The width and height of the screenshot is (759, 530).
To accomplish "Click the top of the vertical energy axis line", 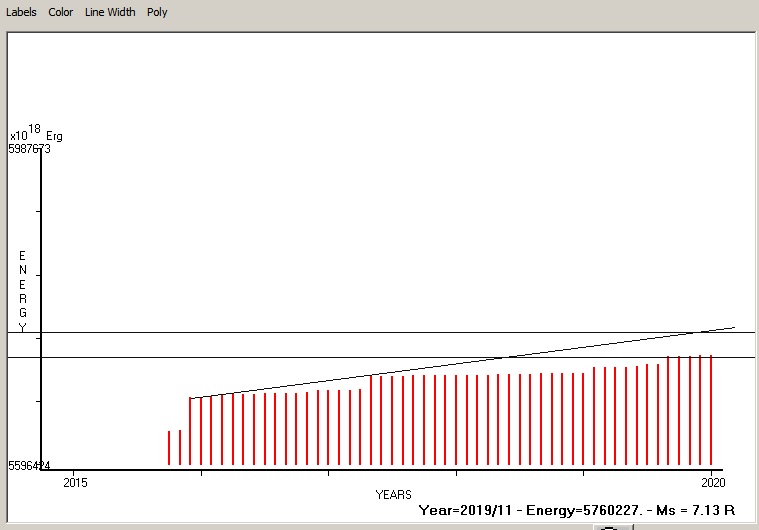I will pyautogui.click(x=41, y=152).
